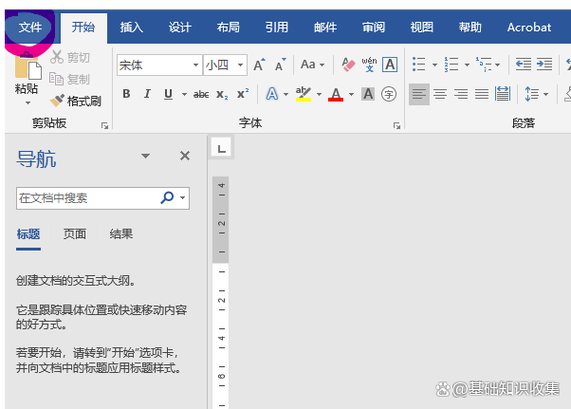The image size is (571, 409).
Task: Click the distributed alignment icon
Action: click(x=503, y=94)
